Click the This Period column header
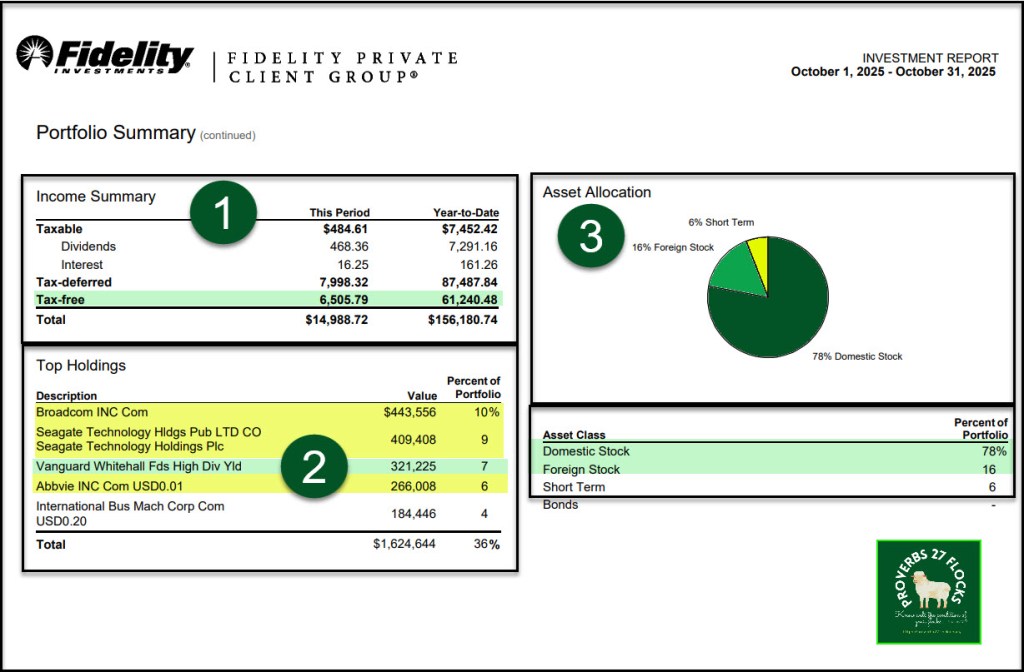This screenshot has height=672, width=1024. pyautogui.click(x=339, y=213)
